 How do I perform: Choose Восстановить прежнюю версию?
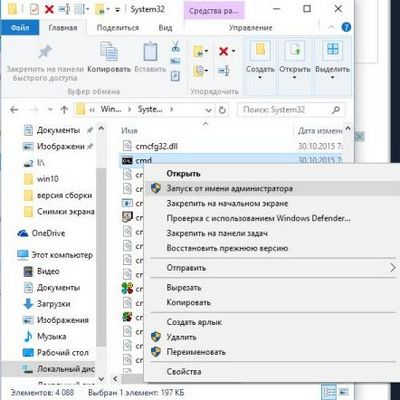(x=271, y=248)
